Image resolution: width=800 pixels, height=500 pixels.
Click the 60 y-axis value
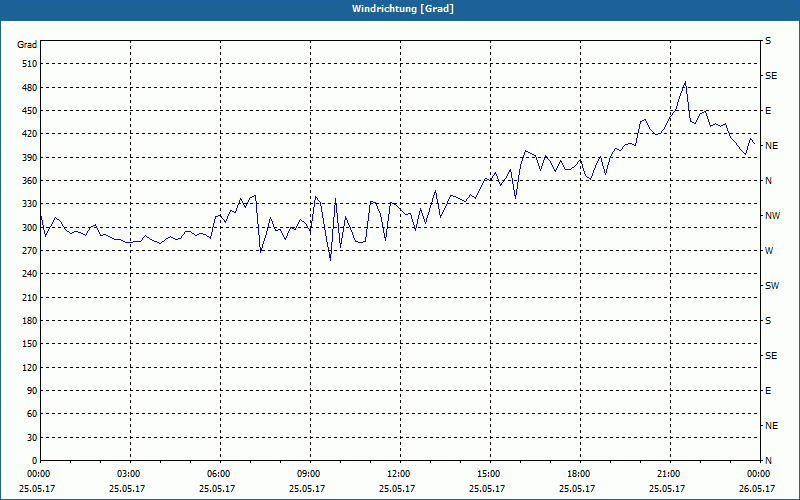tap(32, 414)
